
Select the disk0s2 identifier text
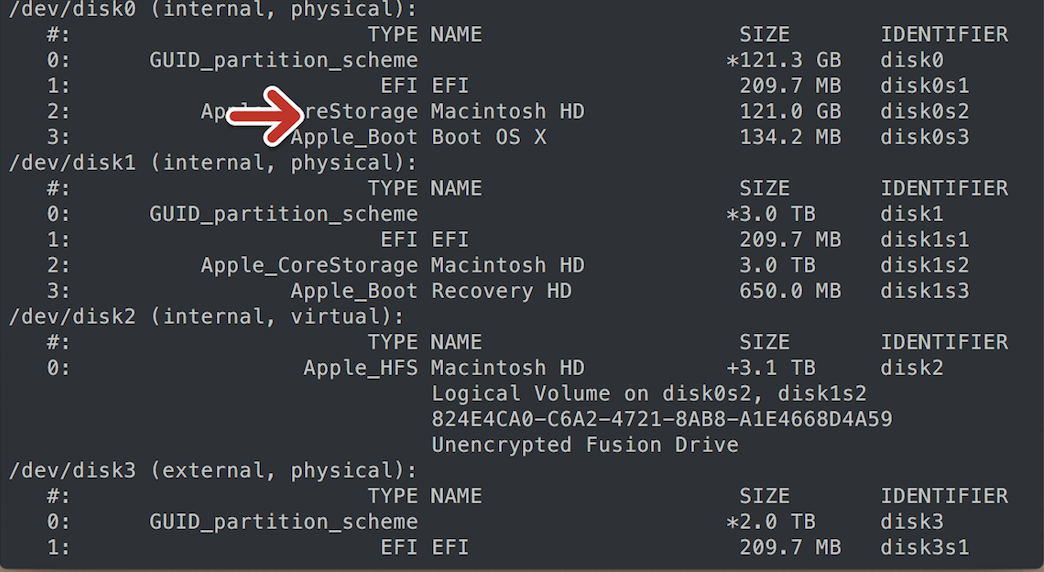coord(924,111)
